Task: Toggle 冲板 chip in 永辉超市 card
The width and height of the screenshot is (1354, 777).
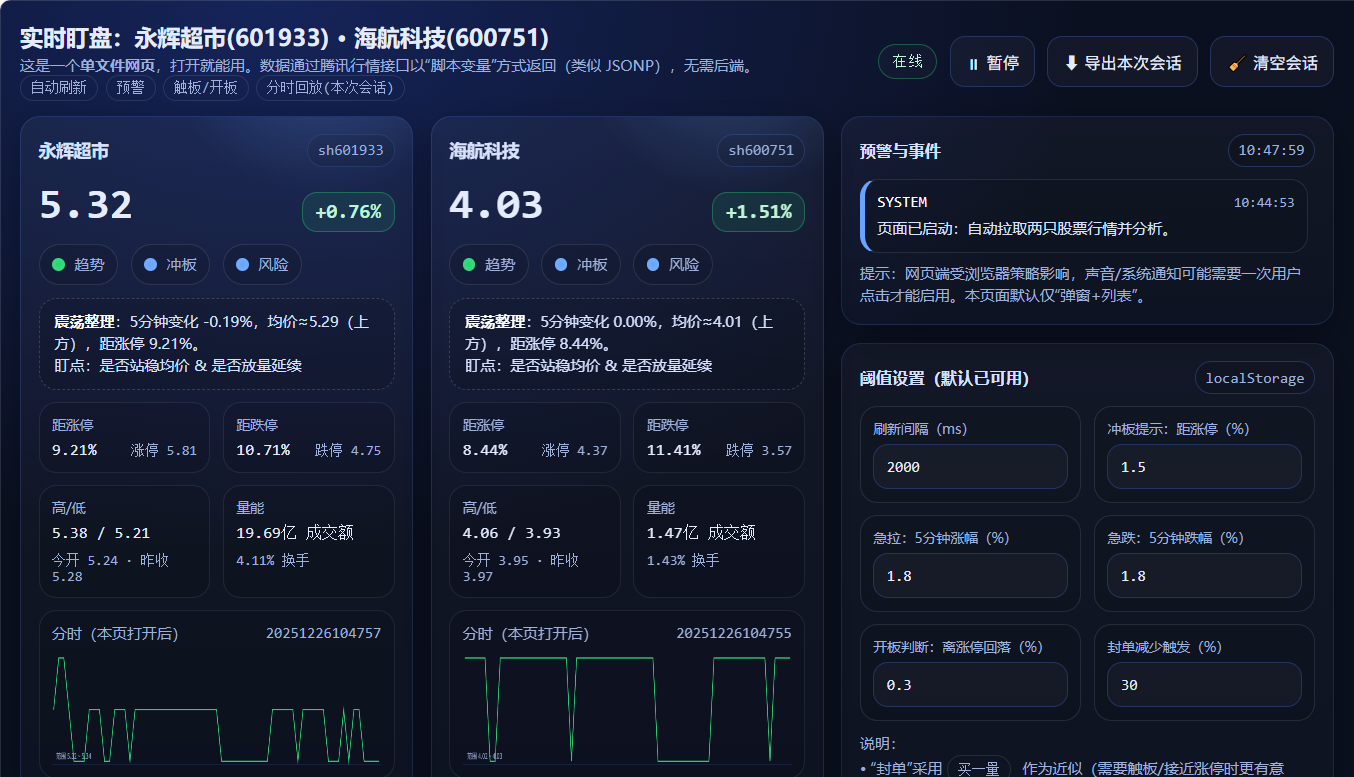Action: coord(170,265)
